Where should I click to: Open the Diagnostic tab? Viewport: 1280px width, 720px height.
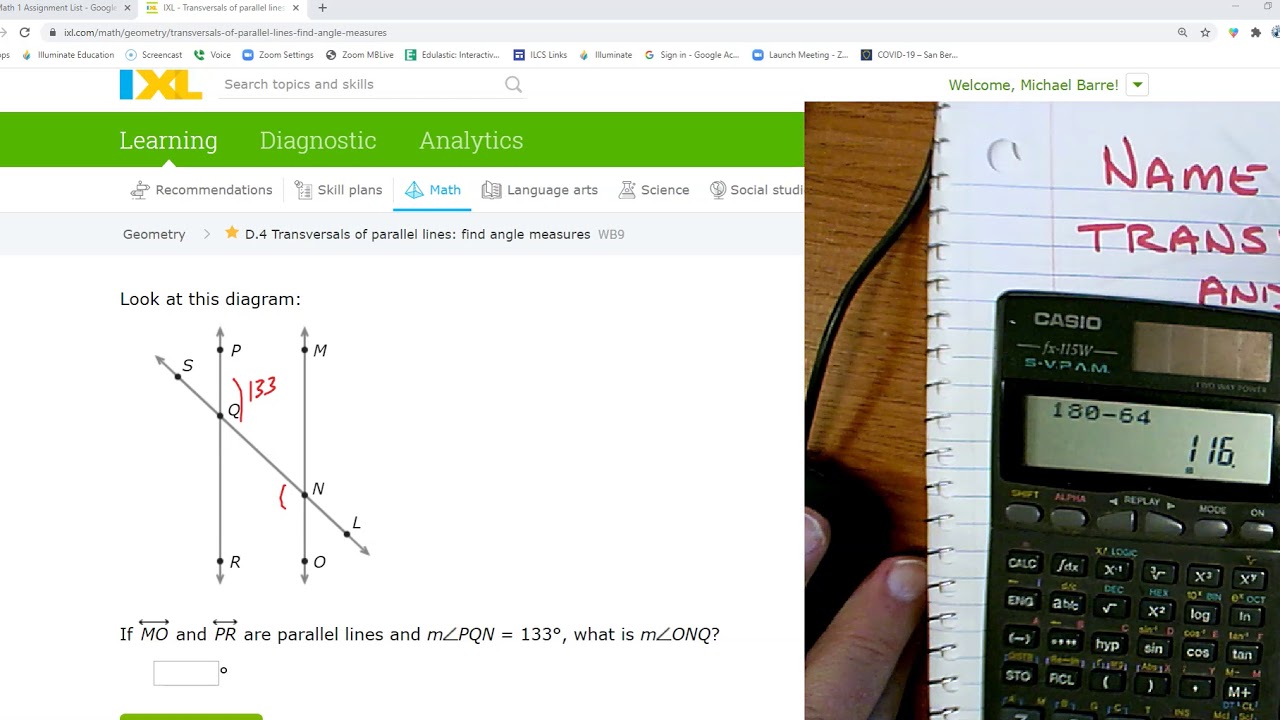coord(318,140)
